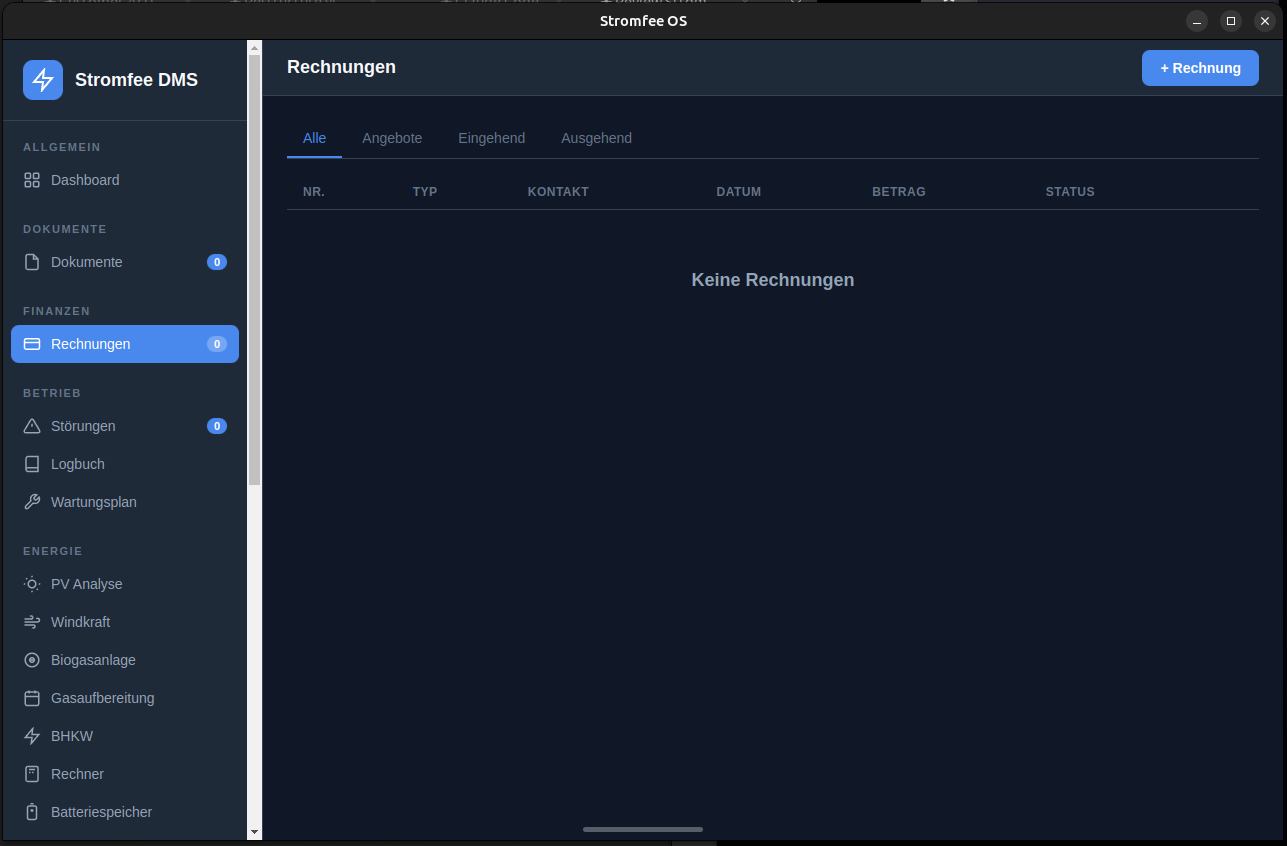
Task: Click the Batteriespeicher battery icon
Action: click(x=32, y=812)
